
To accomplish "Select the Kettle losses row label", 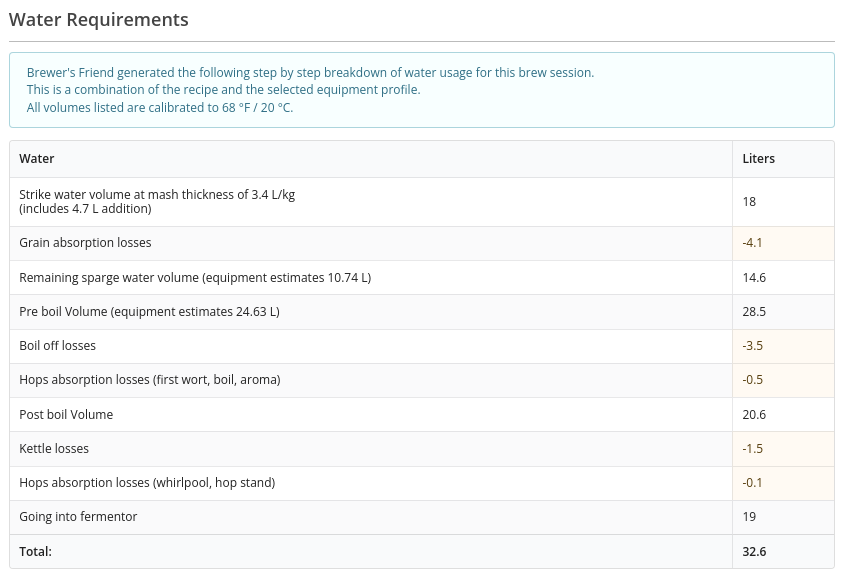I will [54, 448].
